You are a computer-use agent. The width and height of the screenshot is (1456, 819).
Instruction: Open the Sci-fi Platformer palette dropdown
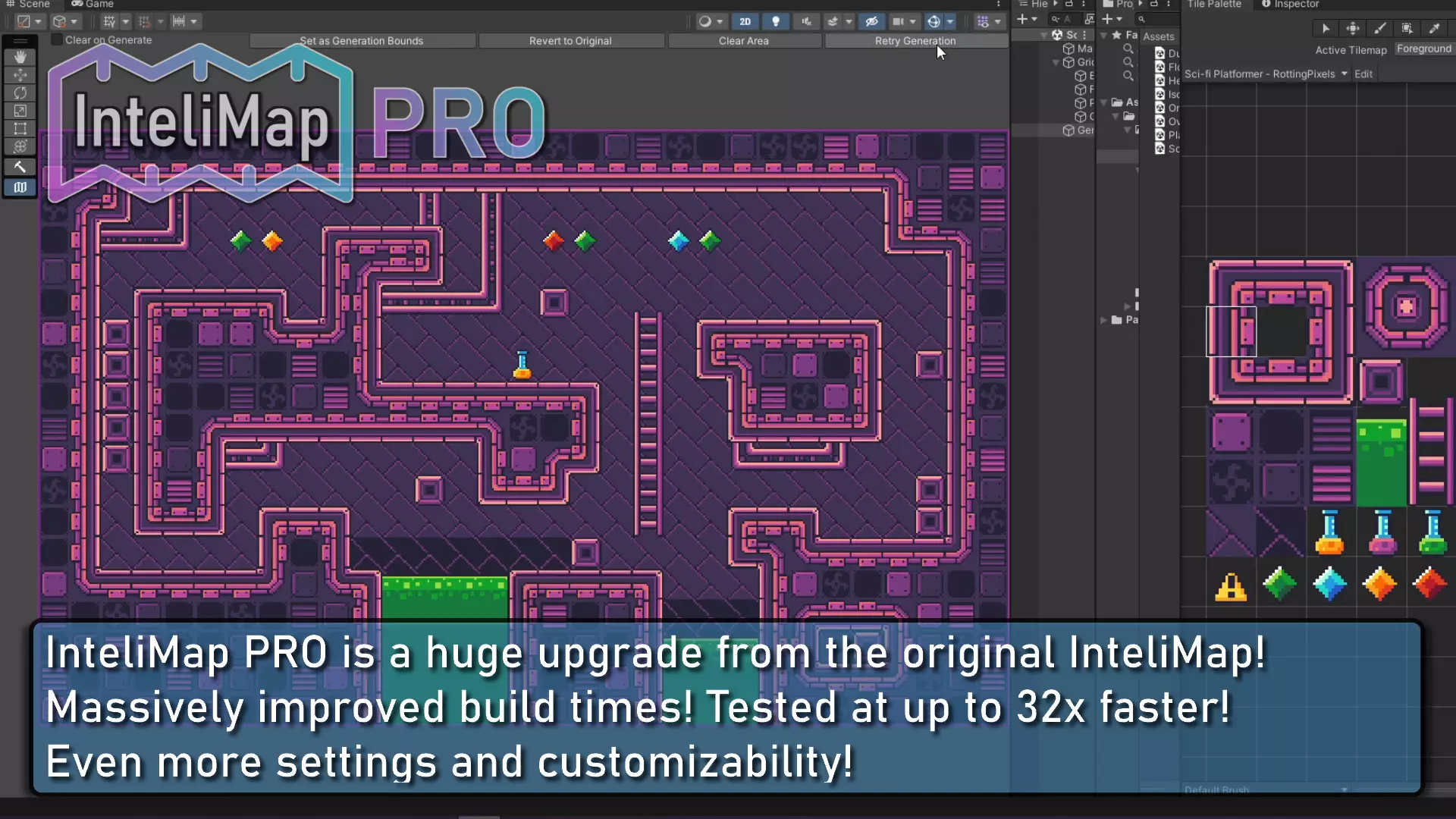point(1266,74)
